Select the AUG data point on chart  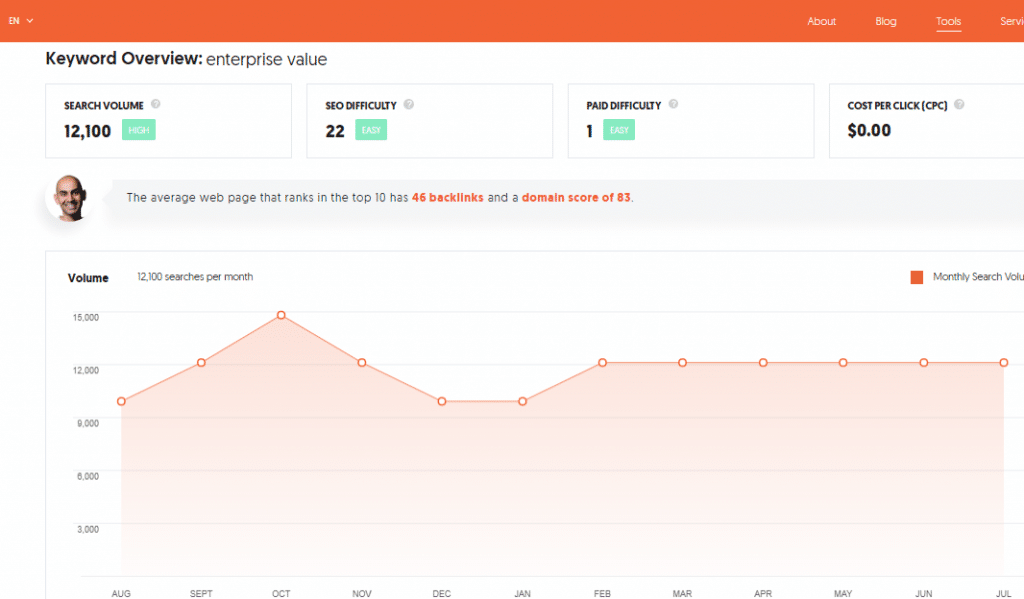121,402
